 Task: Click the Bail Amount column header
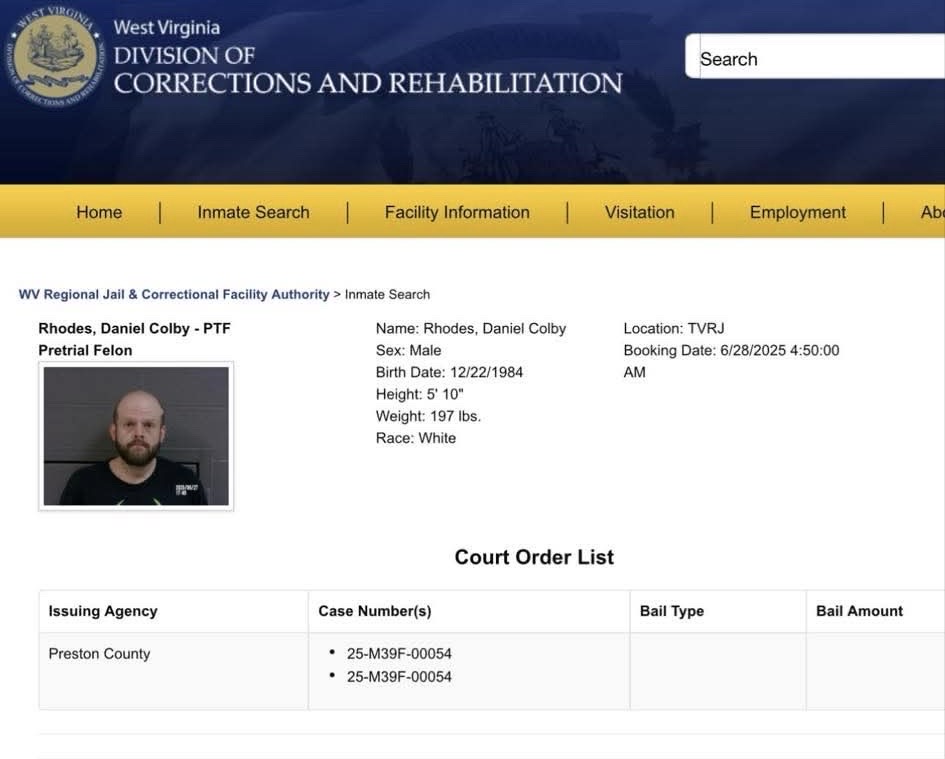click(x=859, y=611)
